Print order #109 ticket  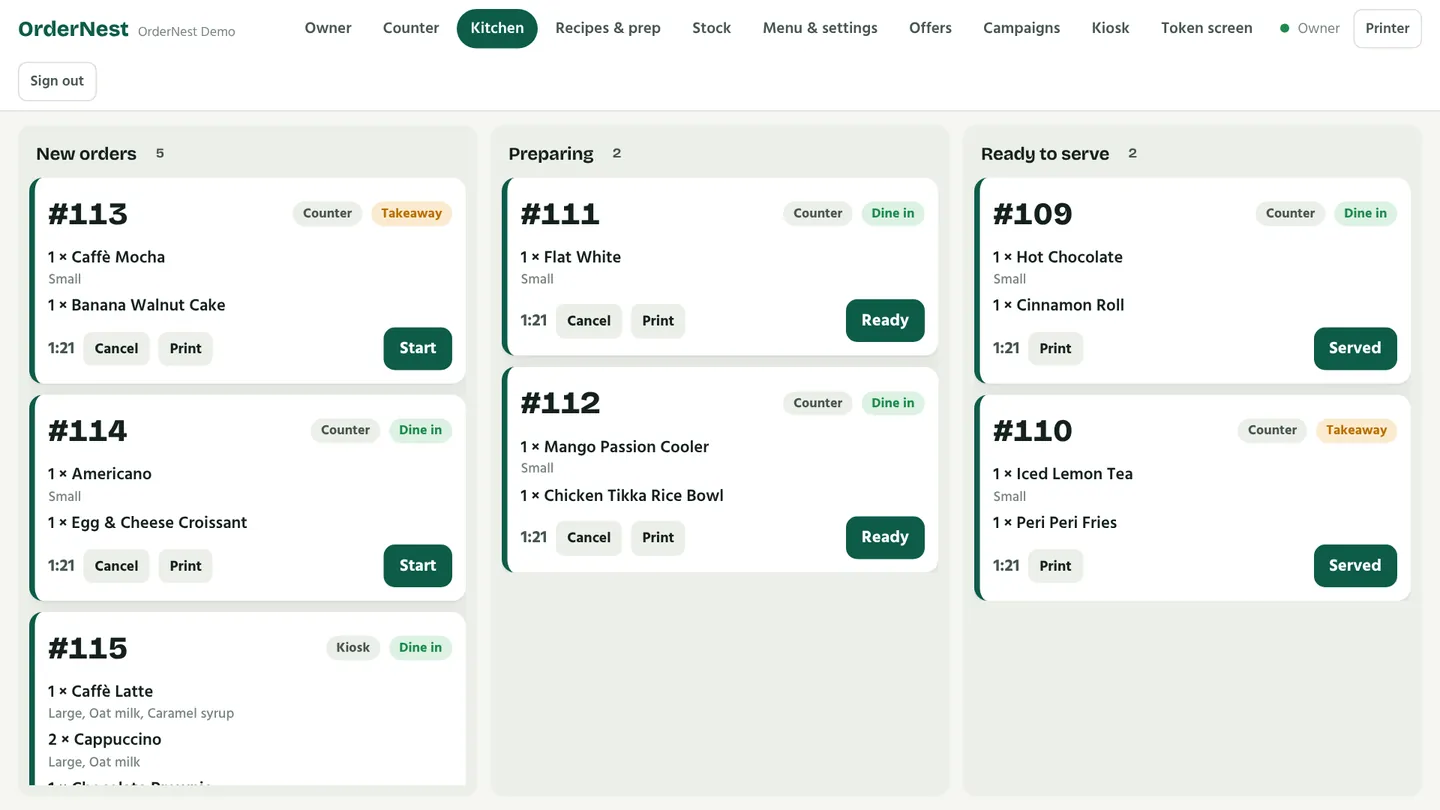click(1055, 348)
